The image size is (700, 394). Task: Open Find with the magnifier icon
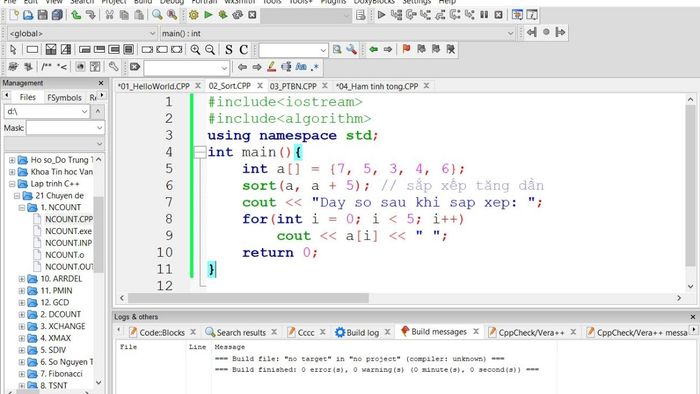point(157,15)
